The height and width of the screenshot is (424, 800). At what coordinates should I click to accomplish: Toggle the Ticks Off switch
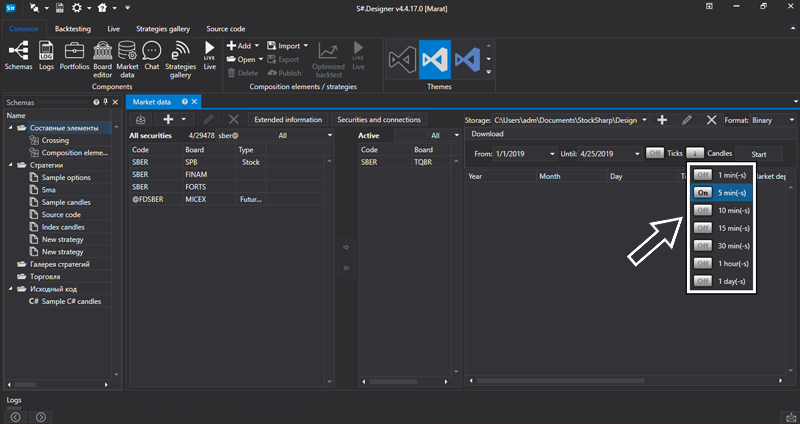pos(654,153)
